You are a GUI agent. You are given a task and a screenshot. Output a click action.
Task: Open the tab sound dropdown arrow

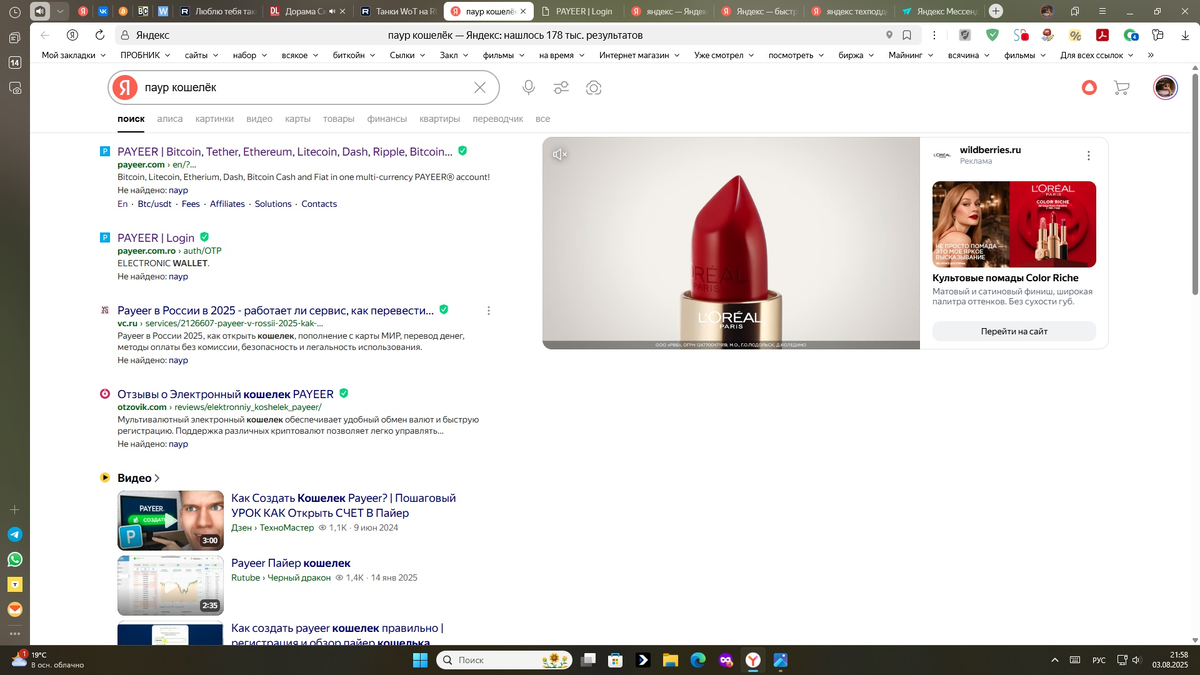point(59,11)
